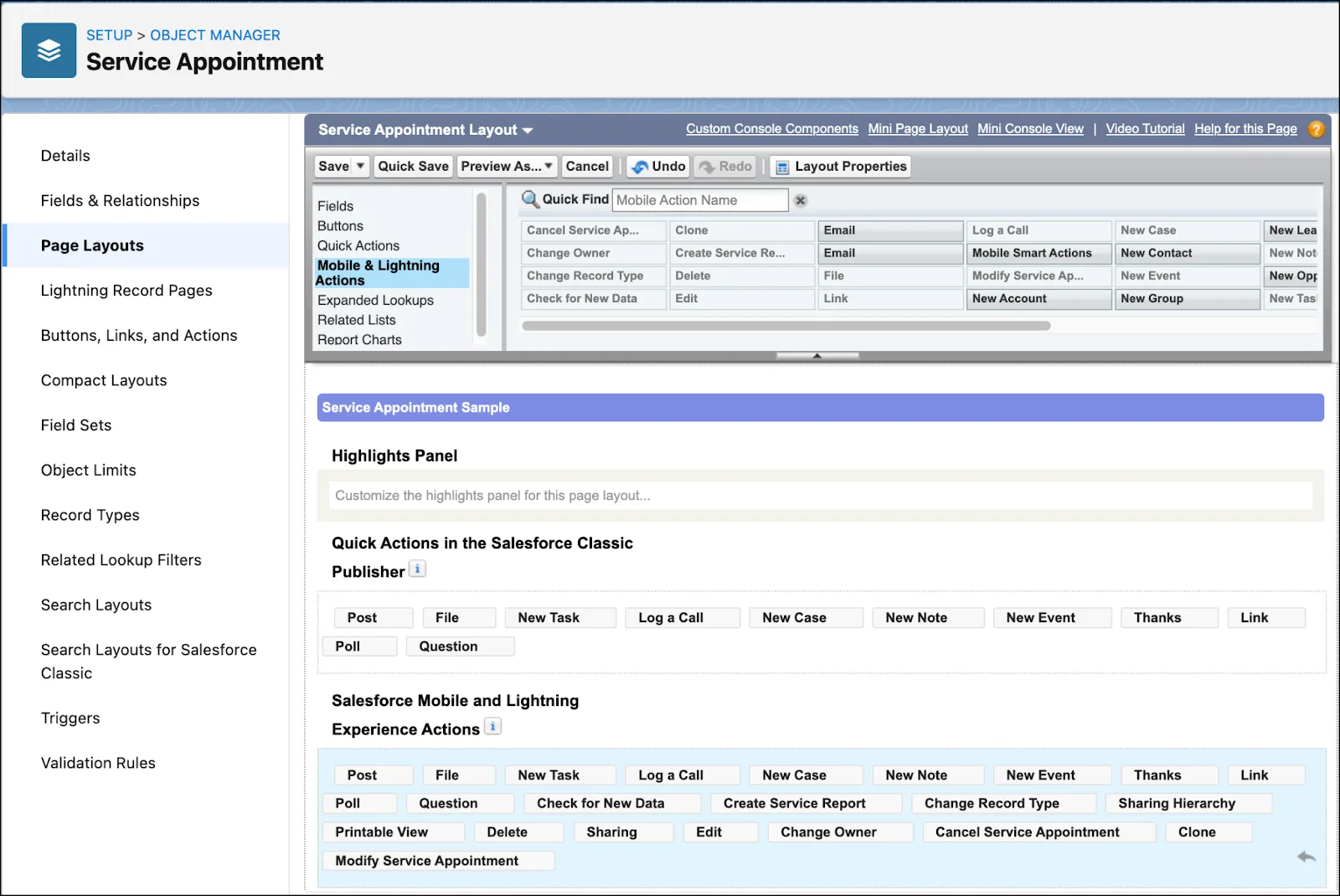Screen dimensions: 1340x896
Task: Select Mobile & Lightning Actions category
Action: pos(390,273)
